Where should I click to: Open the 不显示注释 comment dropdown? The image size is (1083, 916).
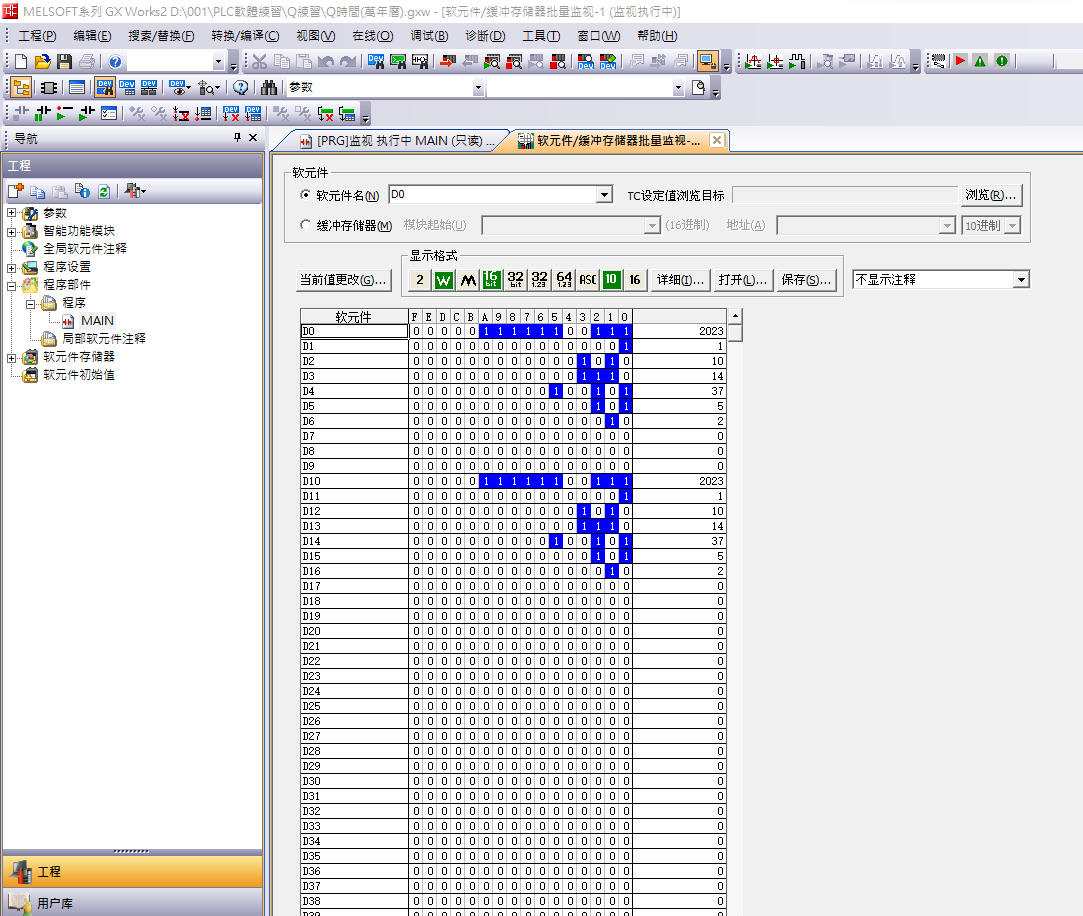(x=1020, y=280)
